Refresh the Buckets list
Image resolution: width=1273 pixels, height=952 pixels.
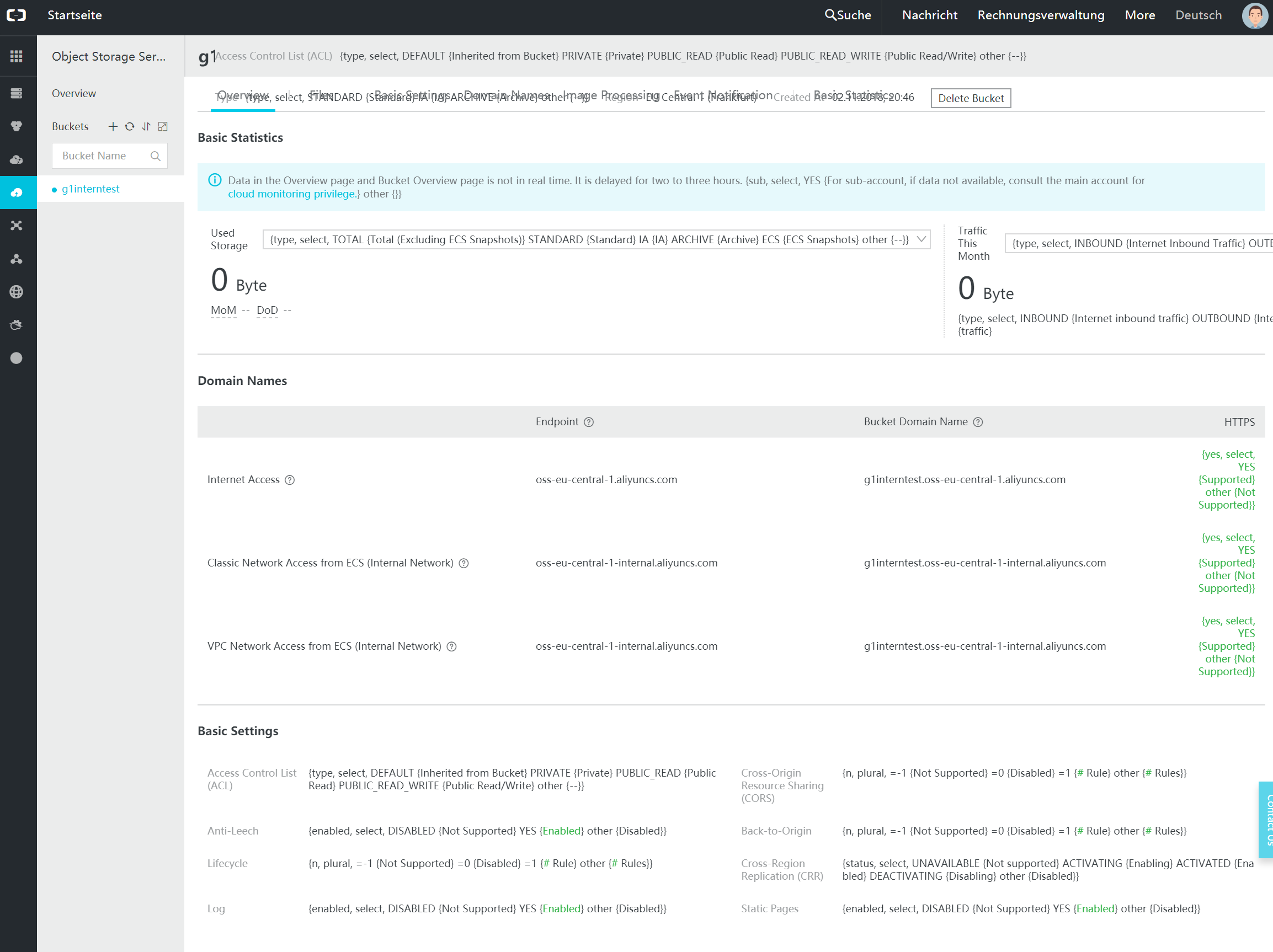(130, 126)
